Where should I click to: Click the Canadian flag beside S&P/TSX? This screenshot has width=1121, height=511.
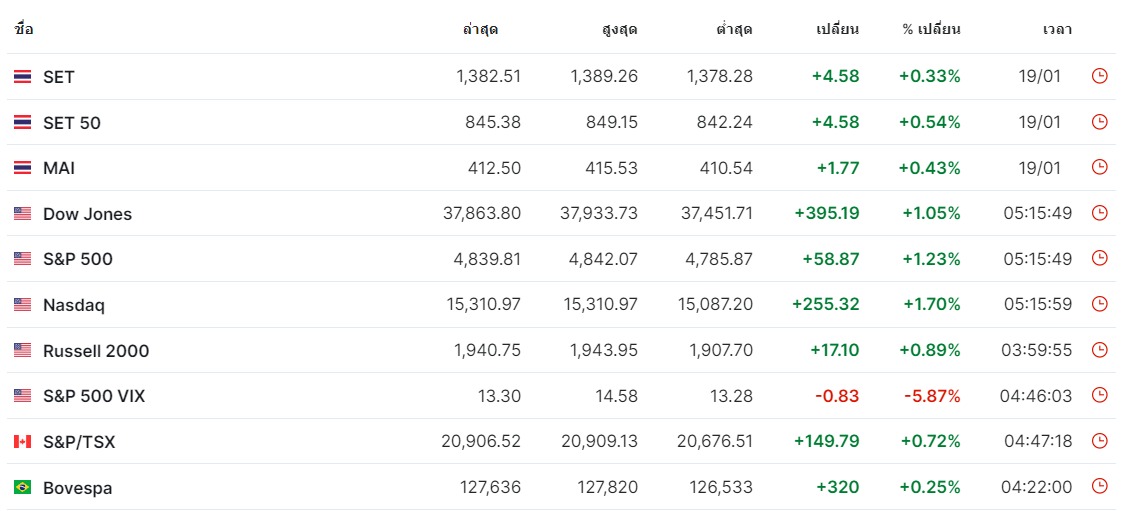(22, 442)
